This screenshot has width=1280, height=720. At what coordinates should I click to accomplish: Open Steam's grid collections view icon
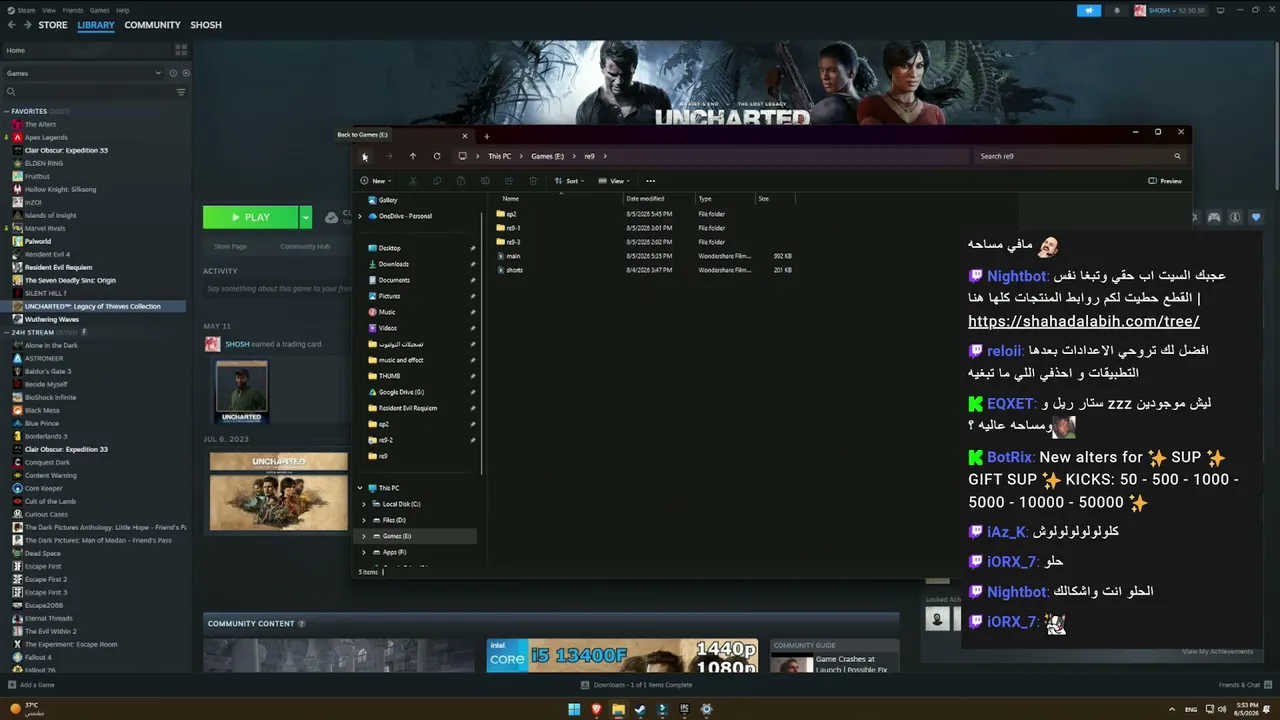click(181, 50)
